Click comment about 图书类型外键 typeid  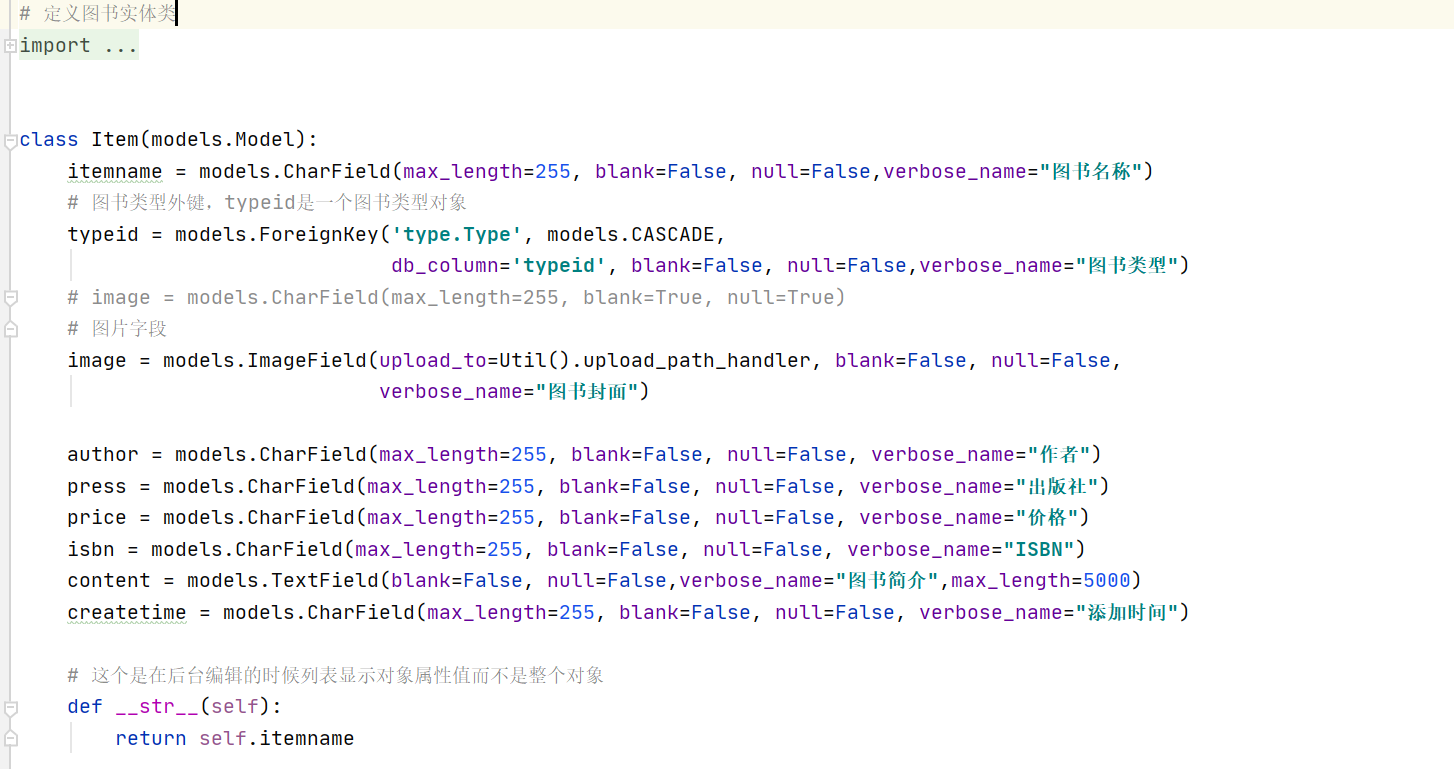[x=267, y=203]
